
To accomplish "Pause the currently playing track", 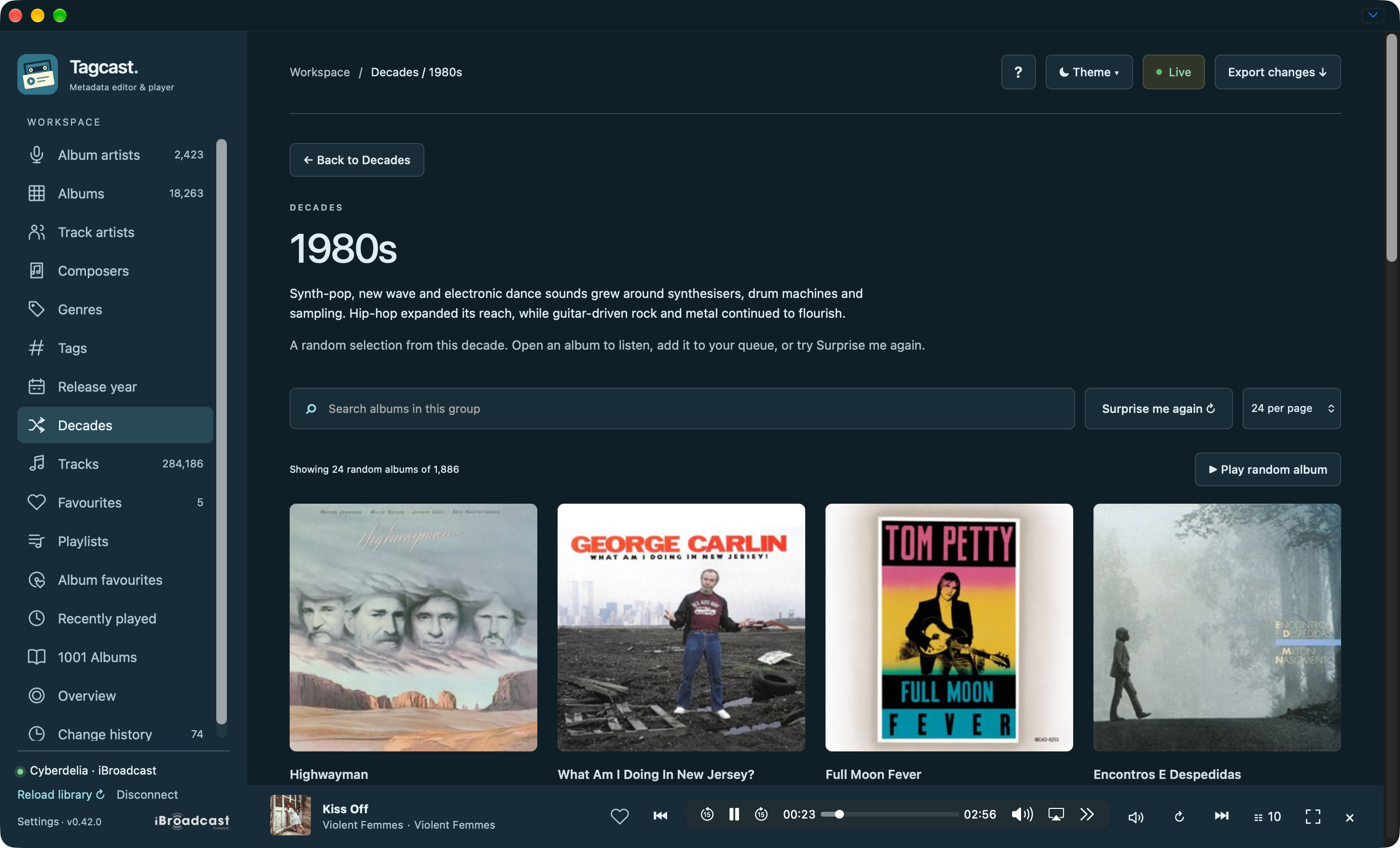I will pos(734,815).
